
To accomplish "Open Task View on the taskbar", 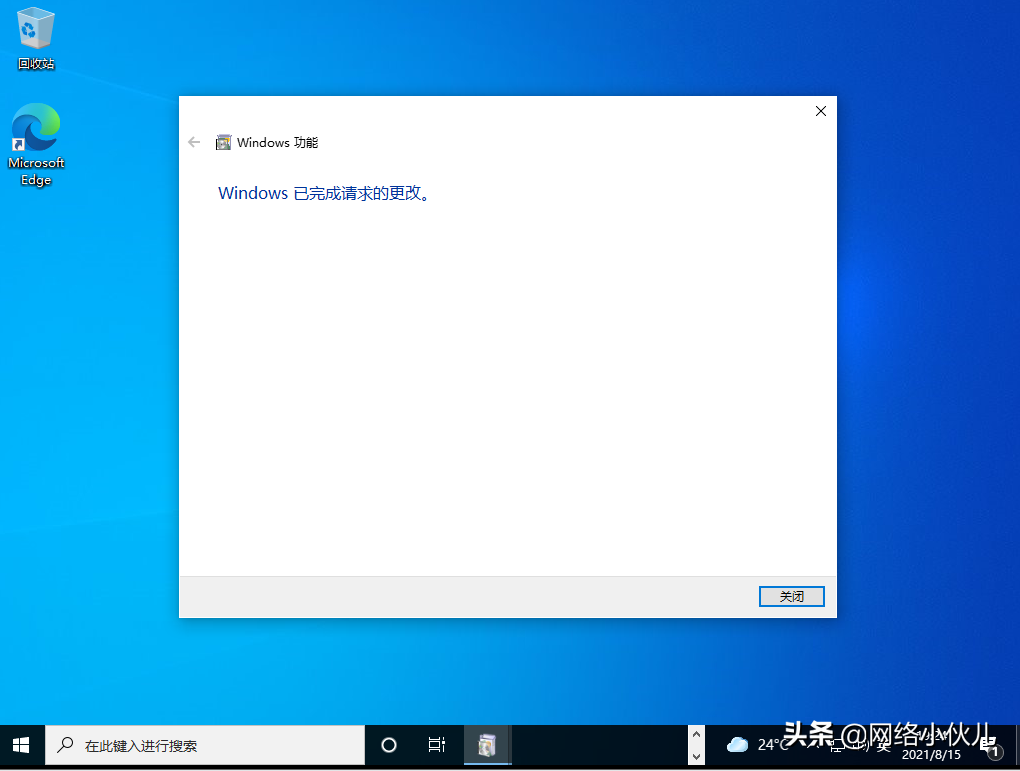I will pos(436,744).
